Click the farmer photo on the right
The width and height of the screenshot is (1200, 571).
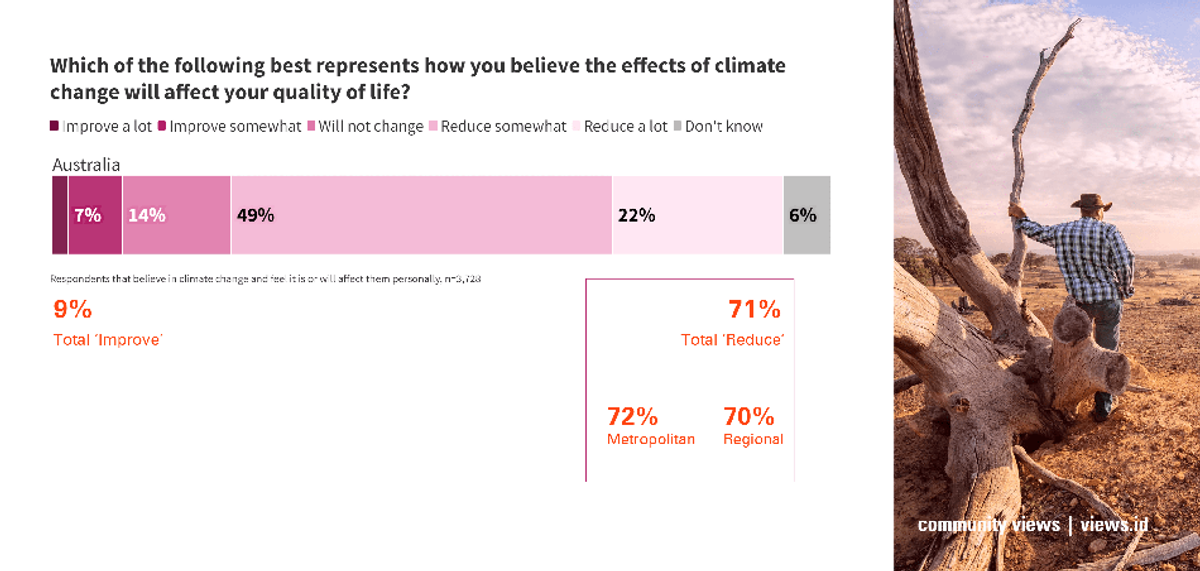1046,285
